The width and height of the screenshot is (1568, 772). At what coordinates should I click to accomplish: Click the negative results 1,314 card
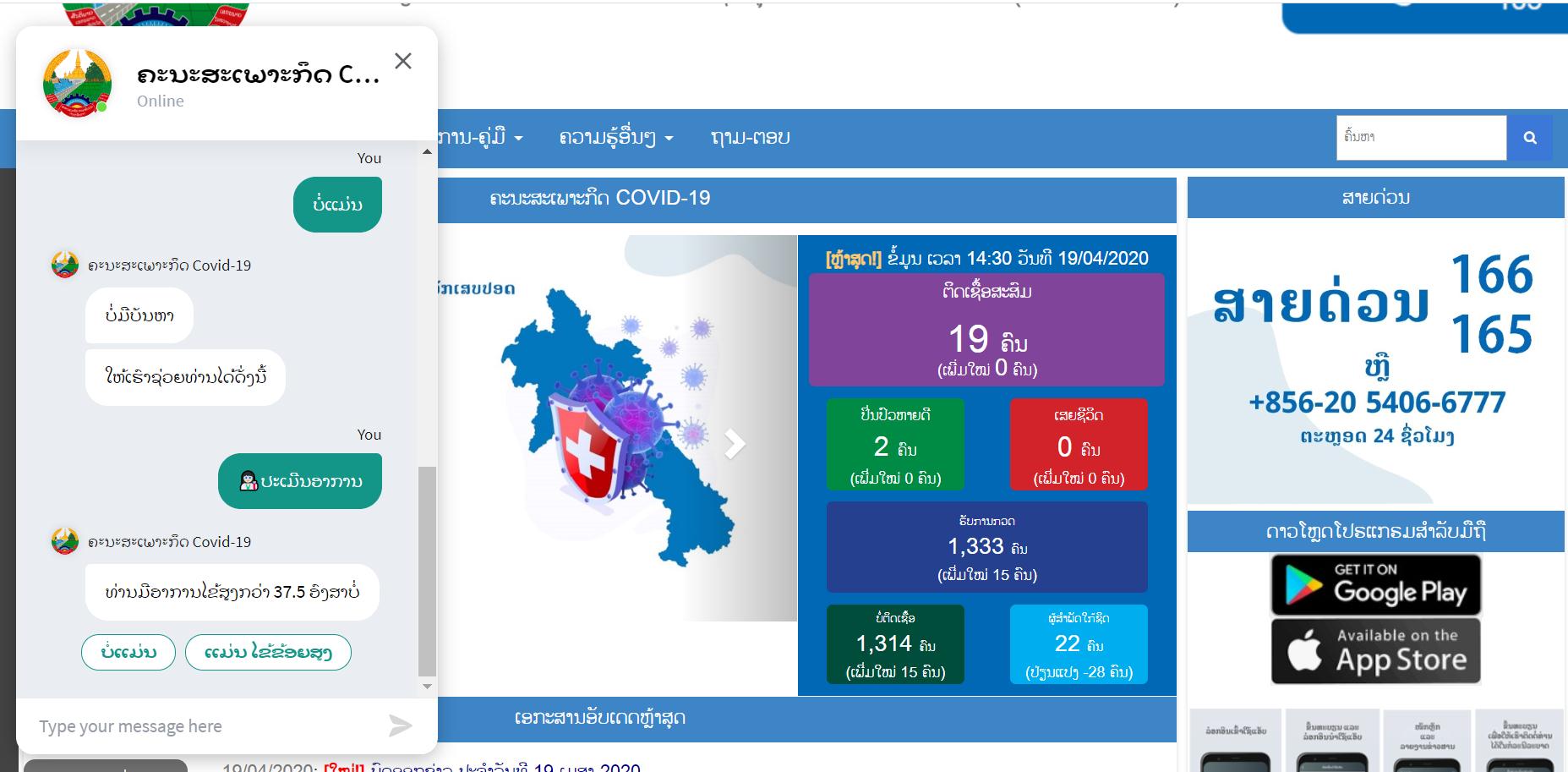coord(895,644)
